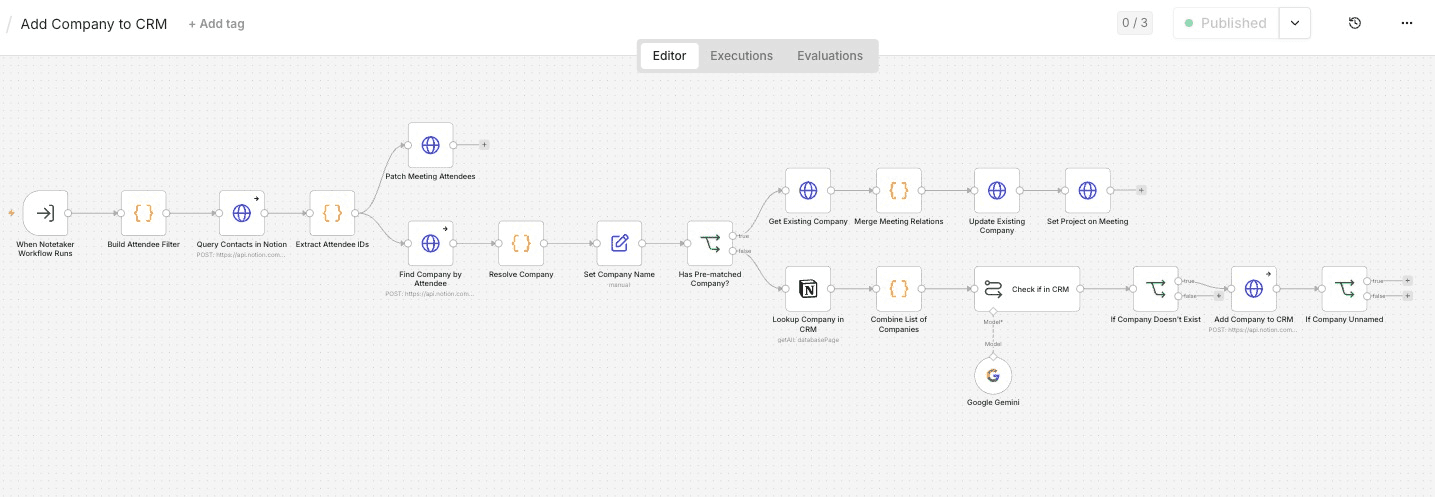Image resolution: width=1435 pixels, height=497 pixels.
Task: Select the Merge Meeting Relations code node
Action: (x=899, y=190)
